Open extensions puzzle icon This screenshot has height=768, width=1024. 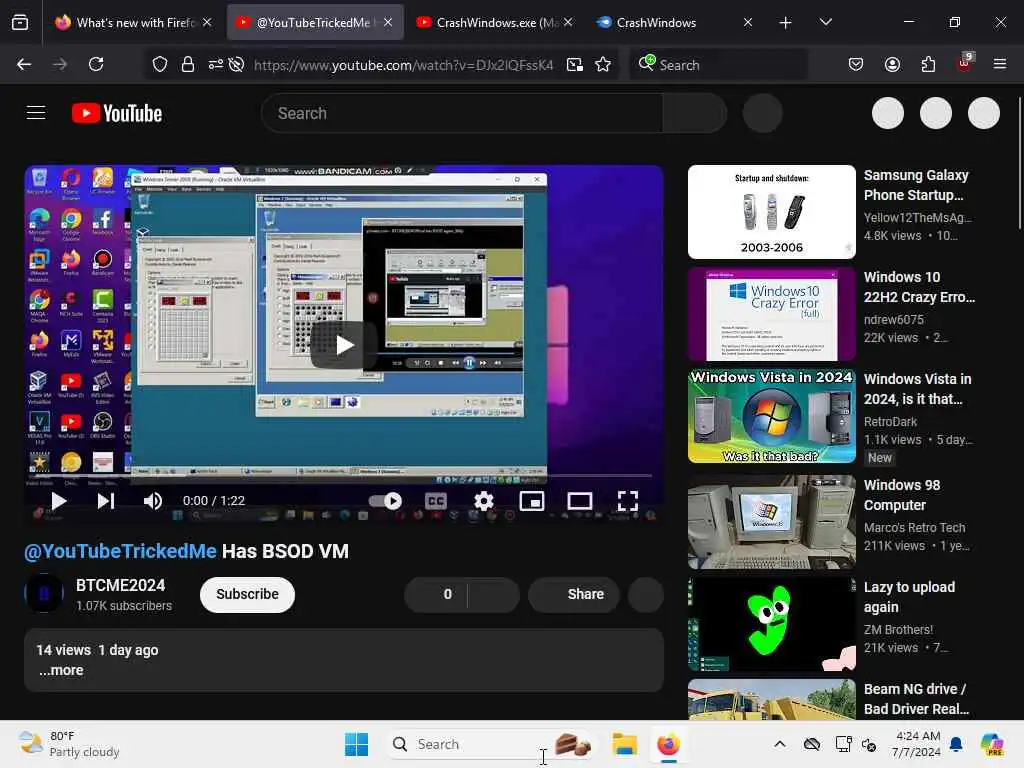coord(928,64)
